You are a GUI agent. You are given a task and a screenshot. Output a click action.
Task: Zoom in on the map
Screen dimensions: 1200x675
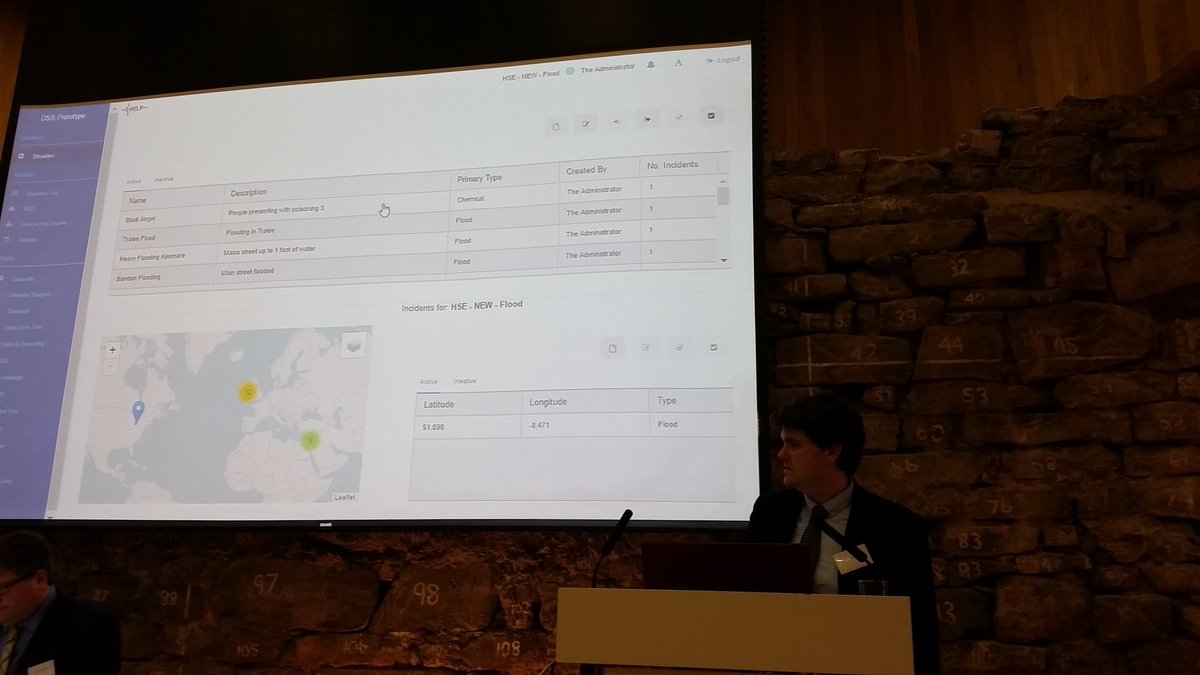click(113, 350)
